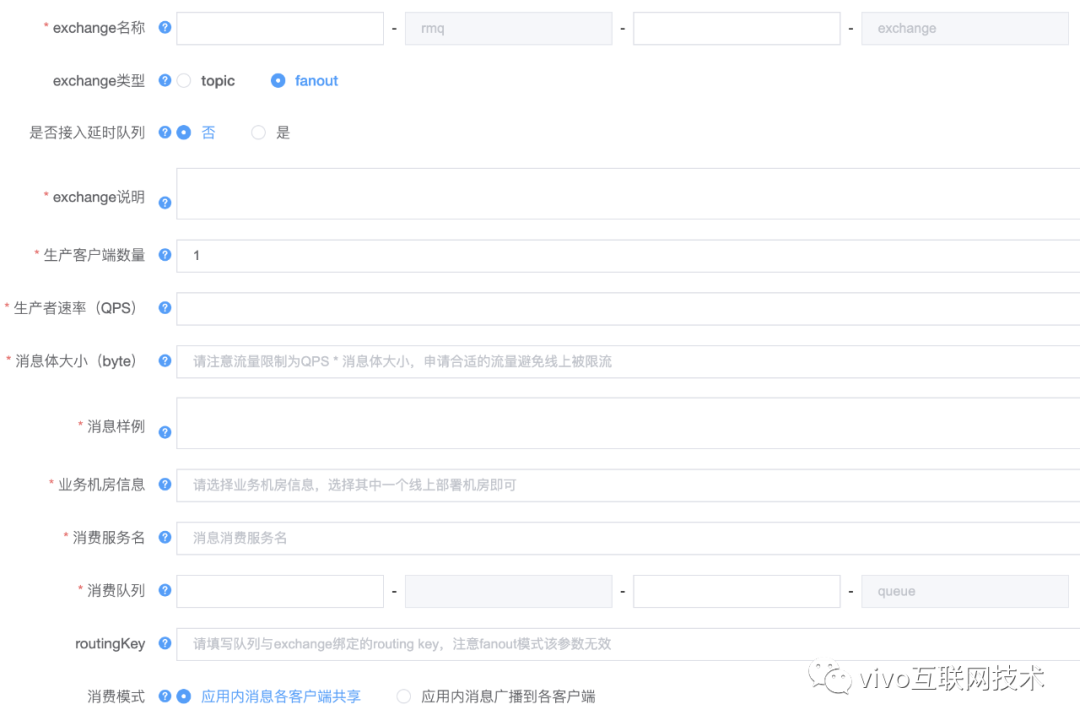Select 应用内消息各客户端共享 consume mode
The height and width of the screenshot is (726, 1080).
pyautogui.click(x=184, y=696)
